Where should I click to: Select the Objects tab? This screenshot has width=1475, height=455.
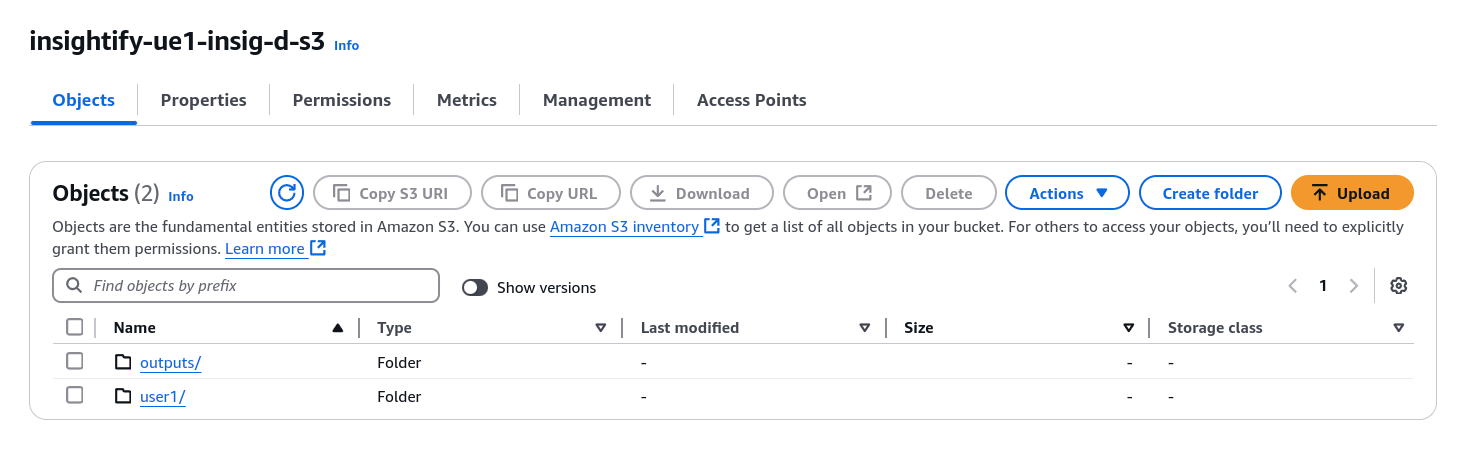[84, 100]
